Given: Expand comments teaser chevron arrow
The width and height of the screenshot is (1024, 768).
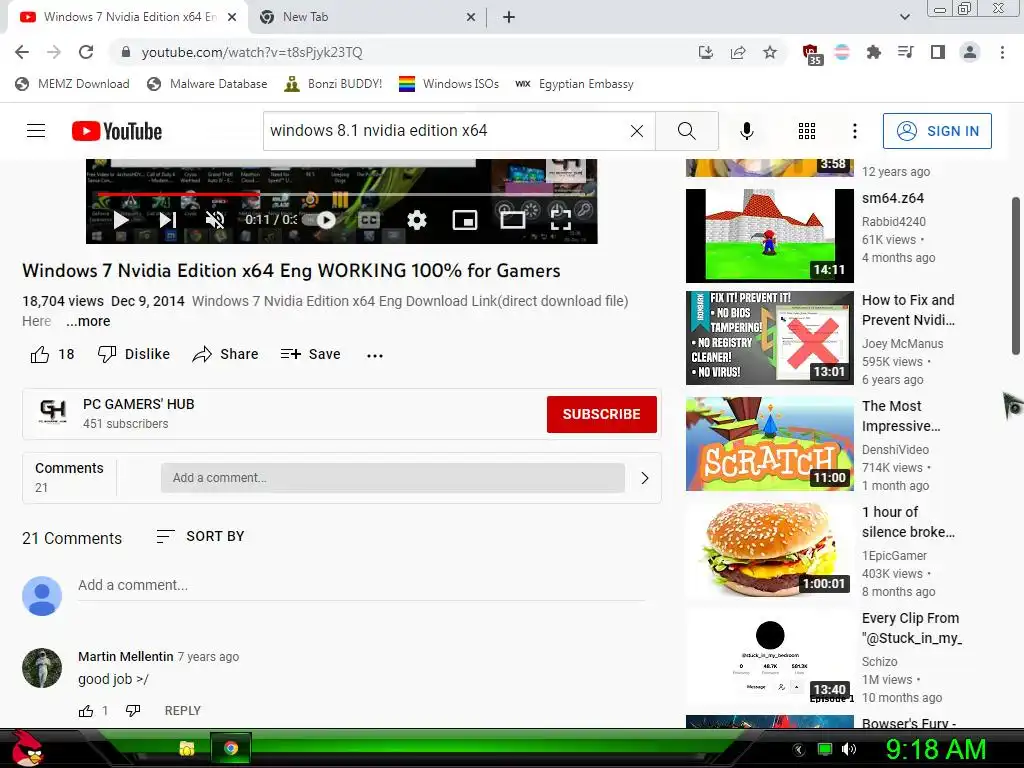Looking at the screenshot, I should click(x=645, y=478).
